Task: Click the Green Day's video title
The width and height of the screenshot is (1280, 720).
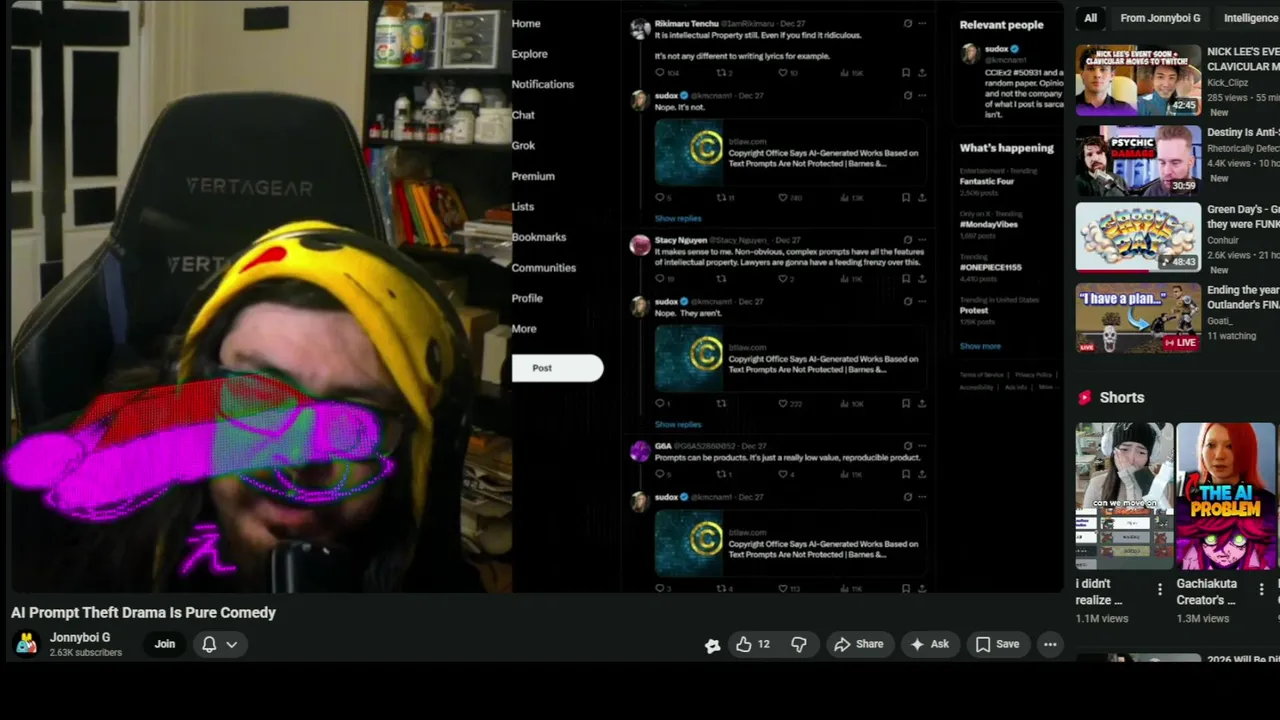Action: [x=1243, y=217]
